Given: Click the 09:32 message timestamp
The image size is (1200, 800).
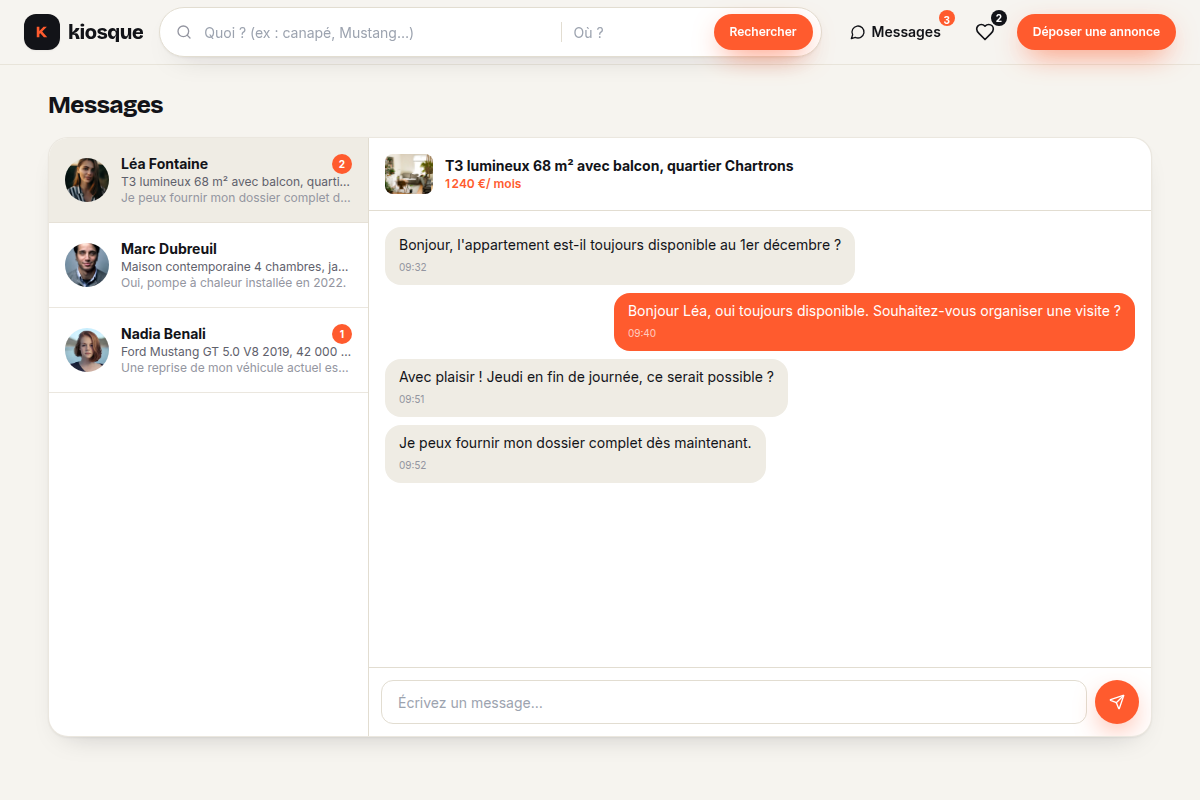Looking at the screenshot, I should (x=413, y=268).
